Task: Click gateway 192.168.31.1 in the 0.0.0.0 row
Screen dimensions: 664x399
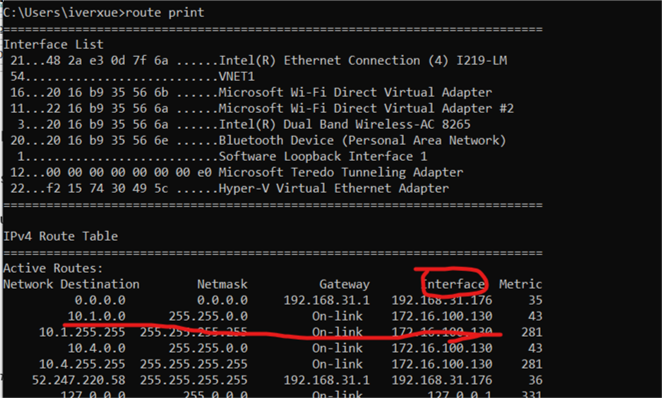Action: (x=326, y=300)
